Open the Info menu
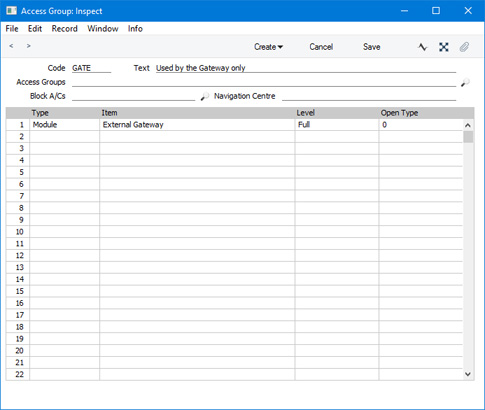Viewport: 485px width, 410px height. click(135, 29)
